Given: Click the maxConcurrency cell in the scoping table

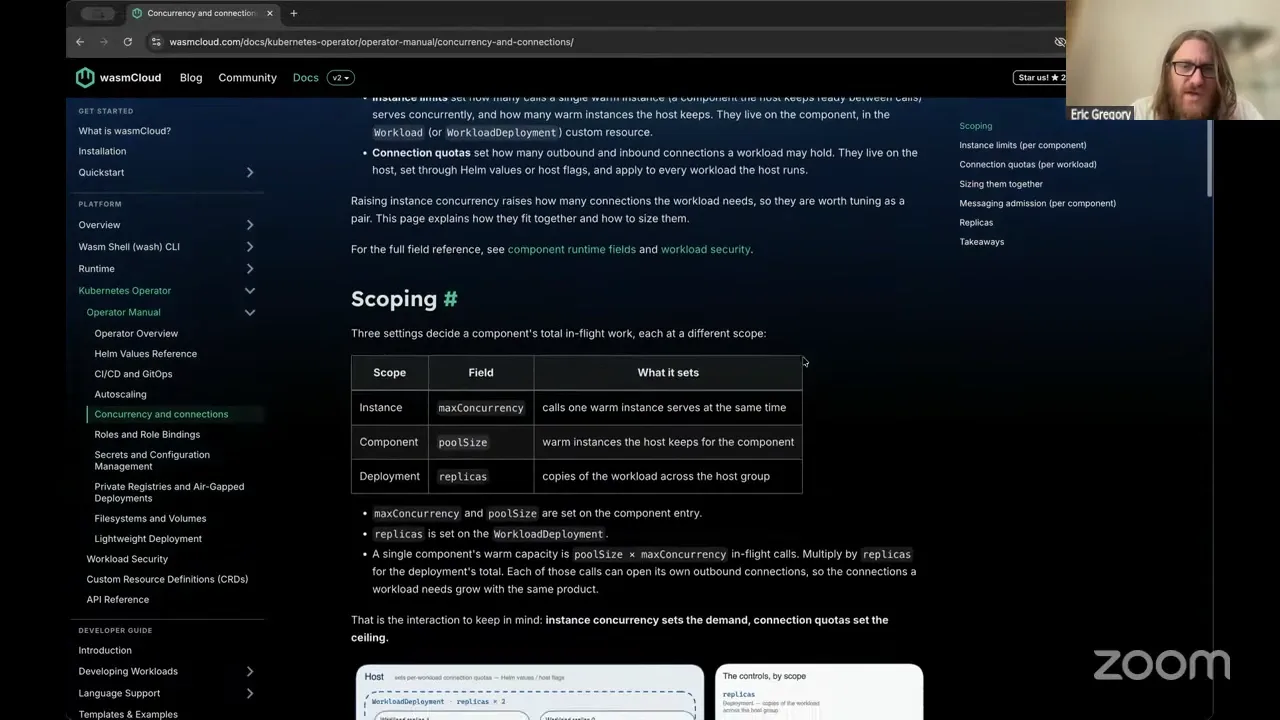Looking at the screenshot, I should (481, 408).
